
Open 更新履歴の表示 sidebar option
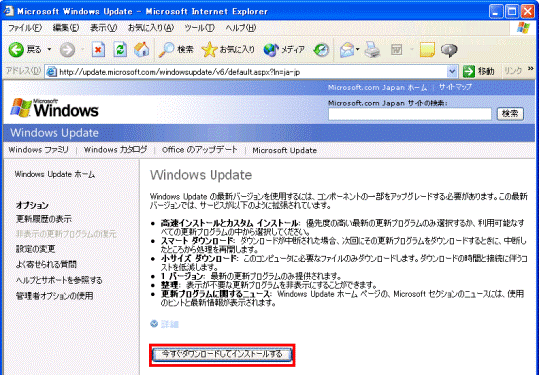click(44, 219)
